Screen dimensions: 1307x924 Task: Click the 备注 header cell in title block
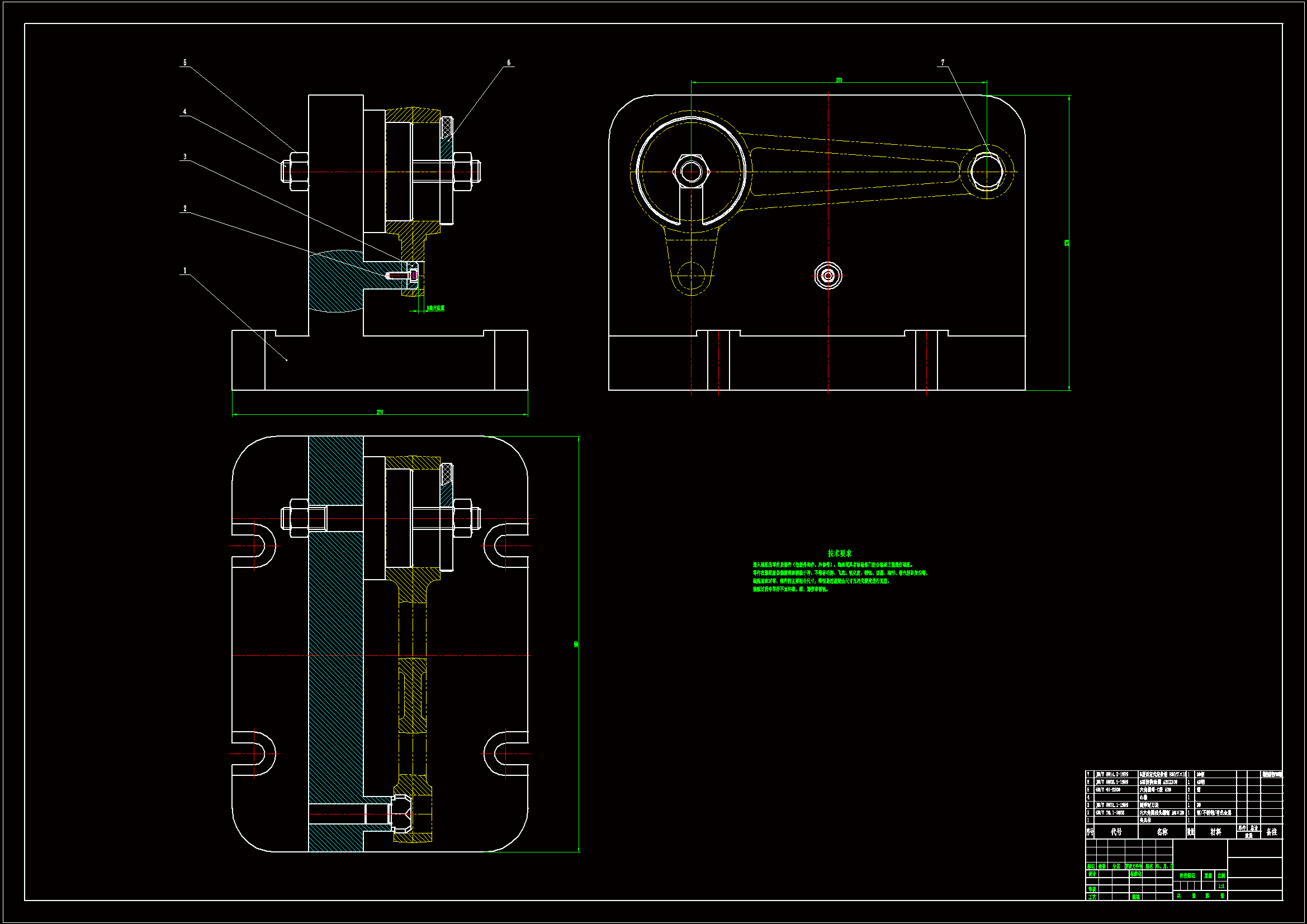click(1271, 832)
